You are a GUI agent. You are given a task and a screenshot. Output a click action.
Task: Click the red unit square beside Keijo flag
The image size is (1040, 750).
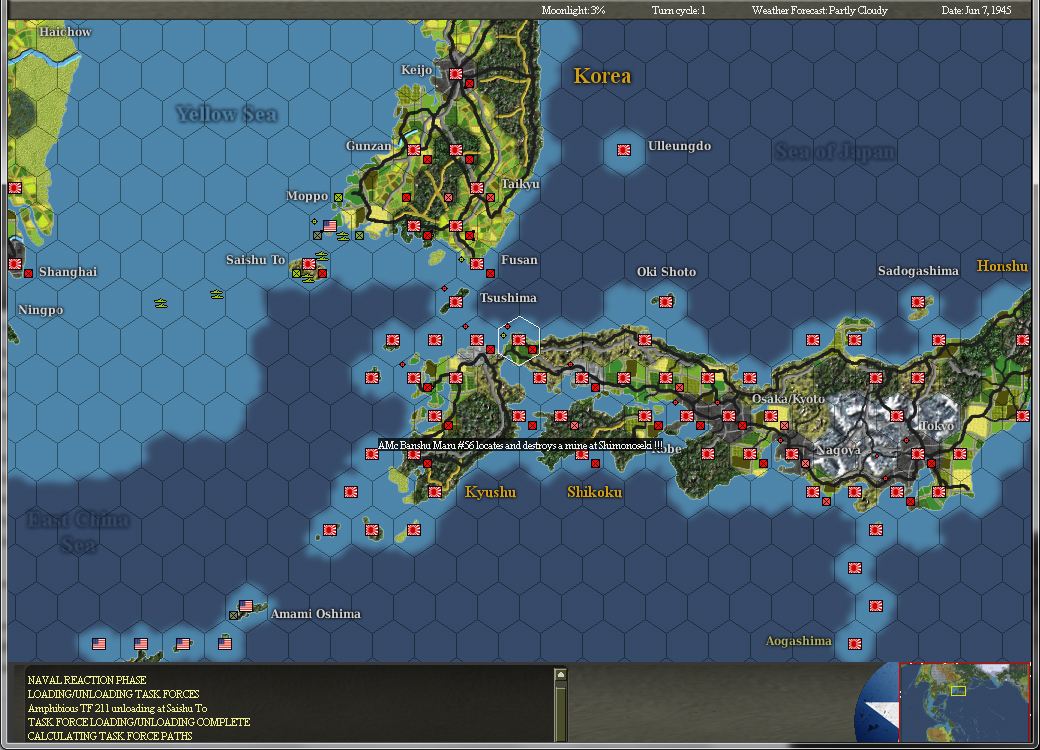pyautogui.click(x=470, y=84)
